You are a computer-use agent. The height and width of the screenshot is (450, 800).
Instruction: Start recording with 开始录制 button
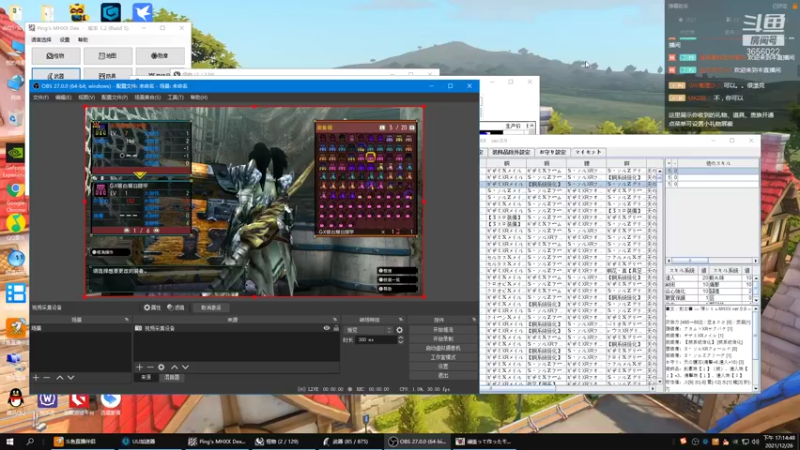tap(443, 339)
